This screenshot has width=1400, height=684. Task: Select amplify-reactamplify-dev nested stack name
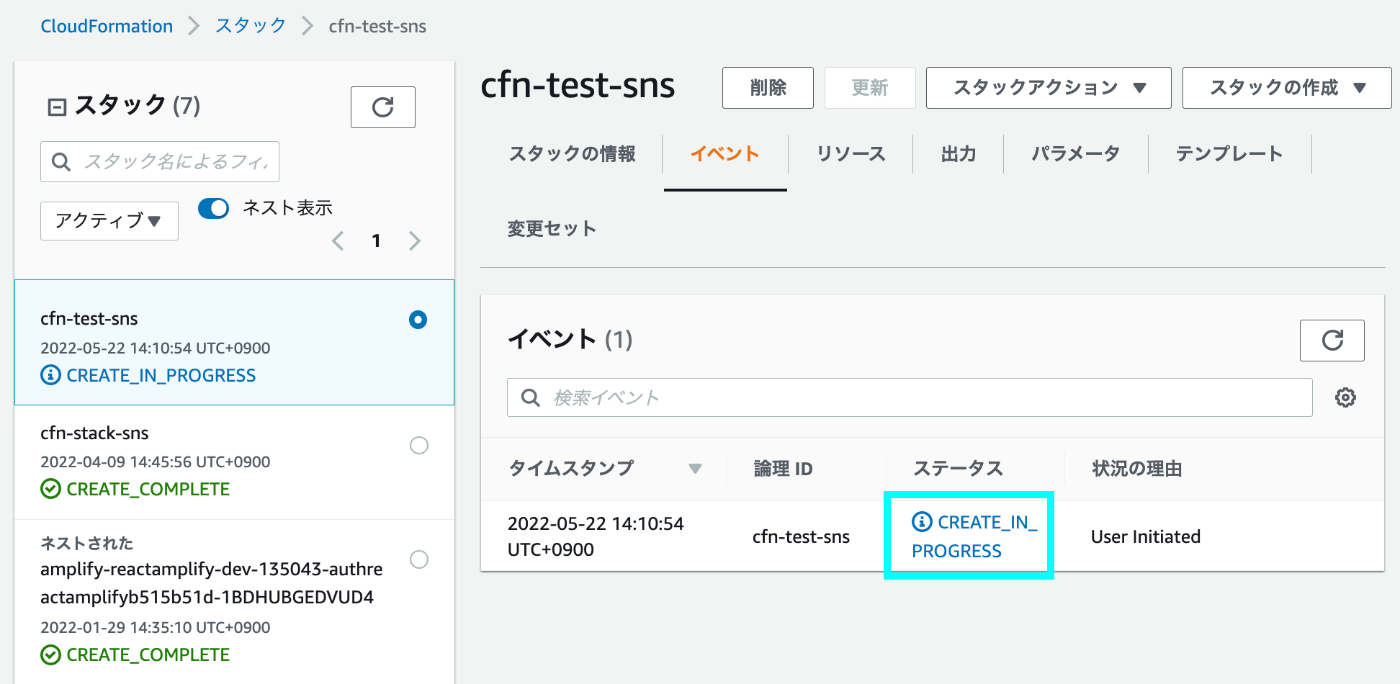click(212, 583)
